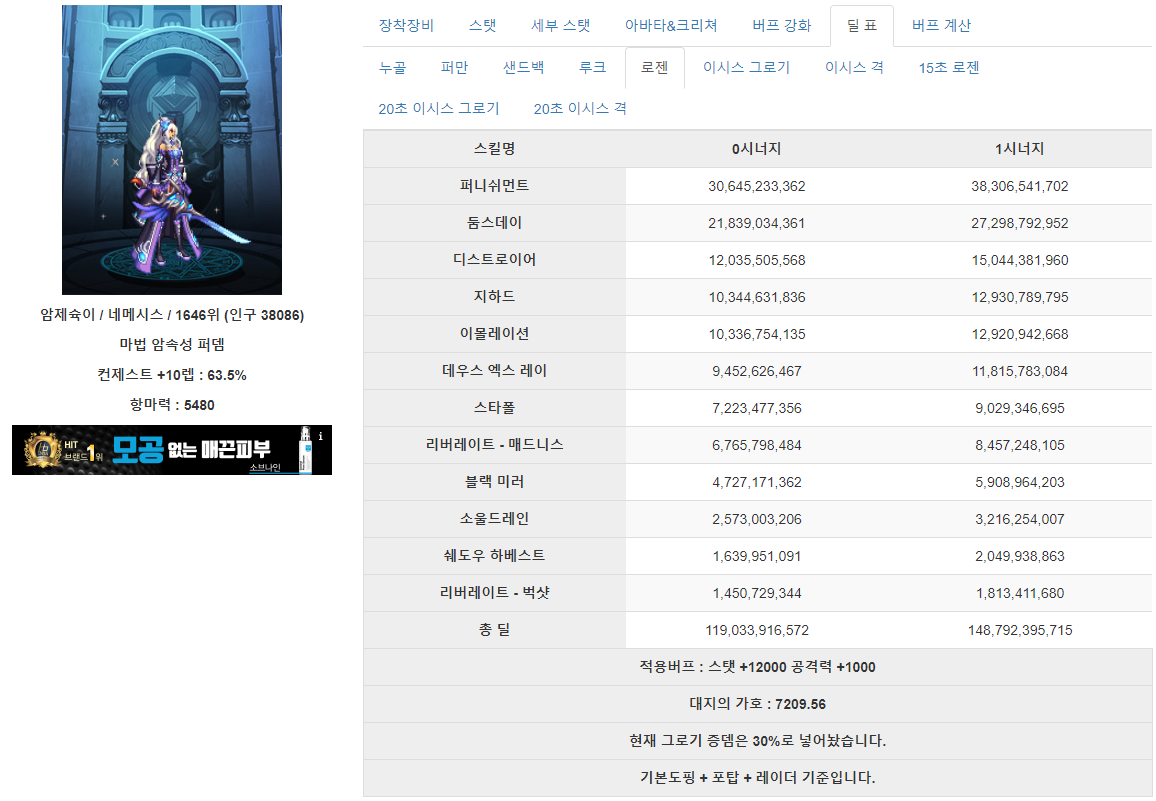The height and width of the screenshot is (801, 1156).
Task: Select the 아바타&크리쳐 tab
Action: 670,26
